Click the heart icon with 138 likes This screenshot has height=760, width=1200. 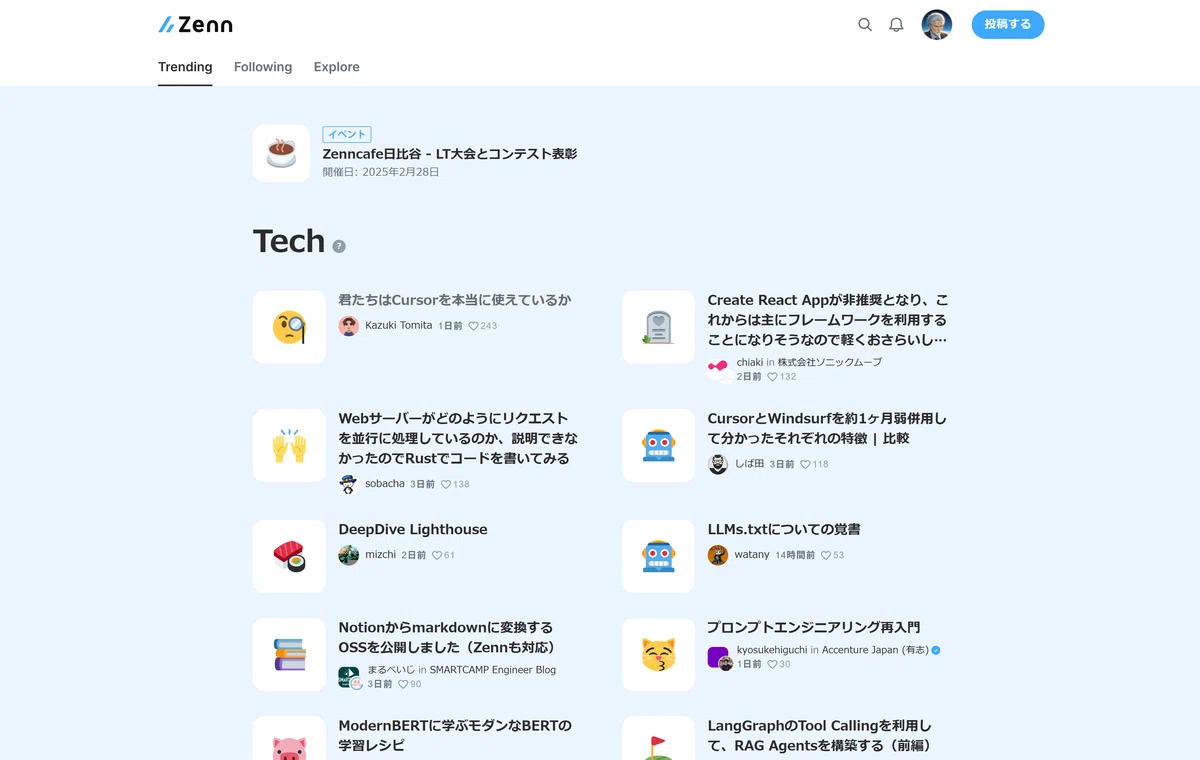pyautogui.click(x=446, y=484)
